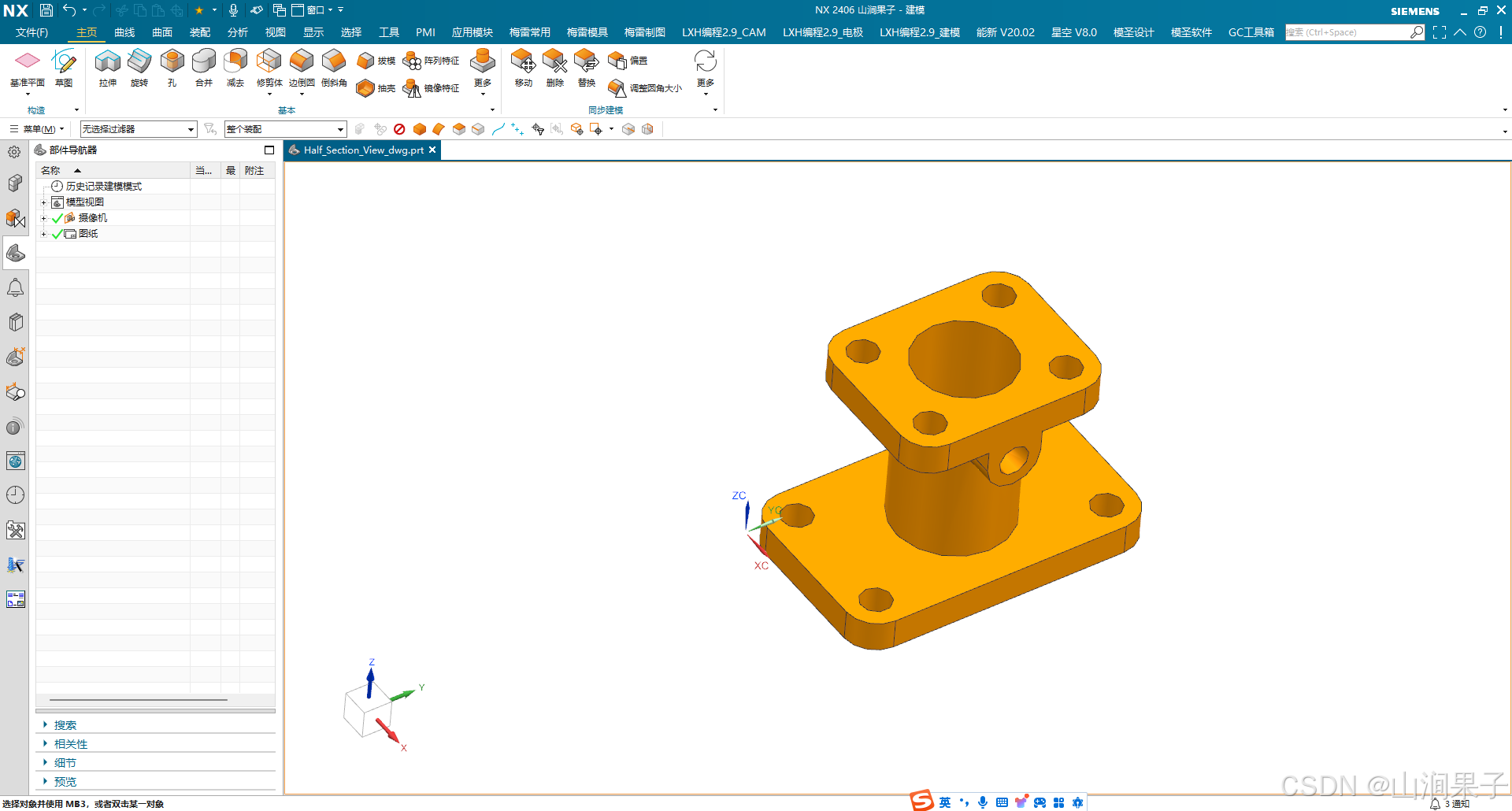Expand the 预览 panel section

(65, 782)
